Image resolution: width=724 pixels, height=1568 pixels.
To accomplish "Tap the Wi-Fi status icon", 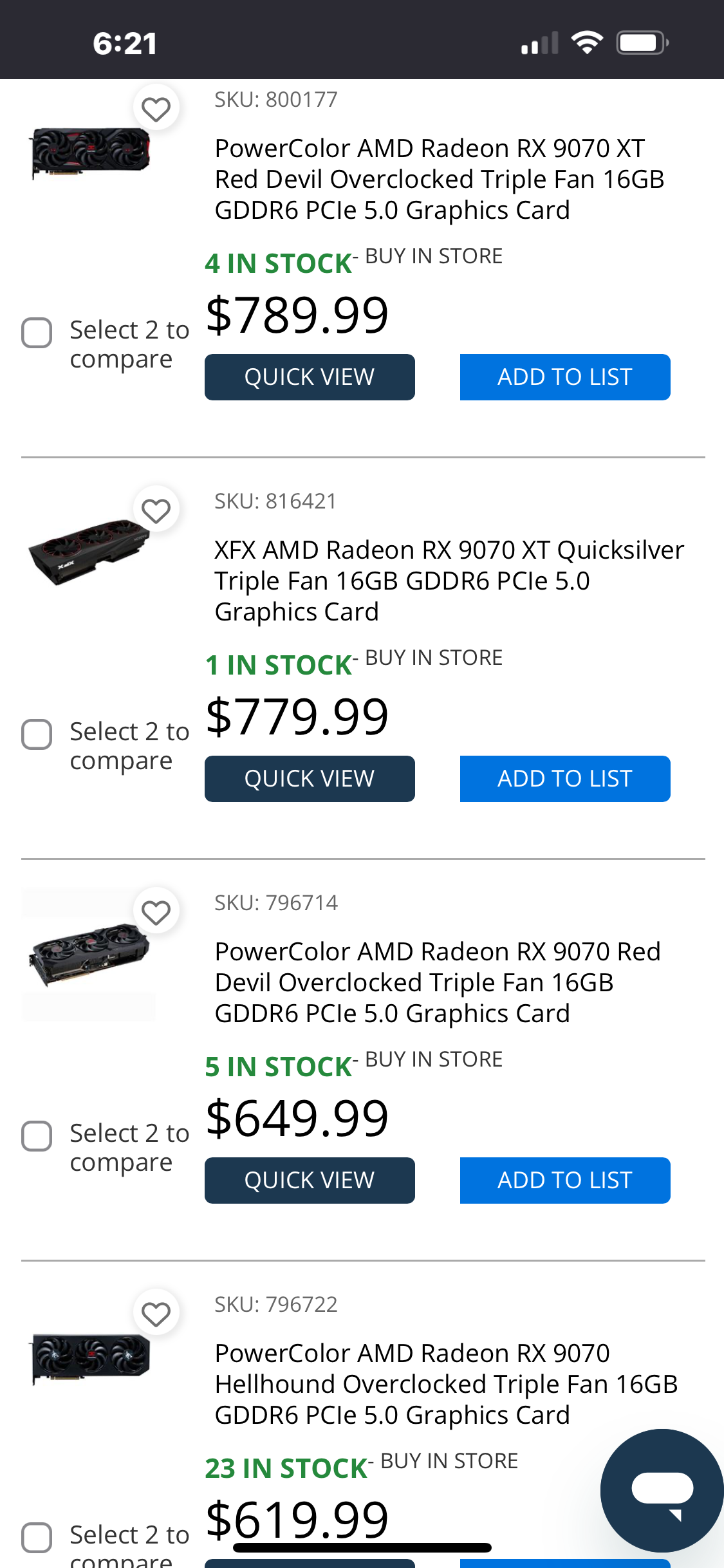I will (587, 43).
